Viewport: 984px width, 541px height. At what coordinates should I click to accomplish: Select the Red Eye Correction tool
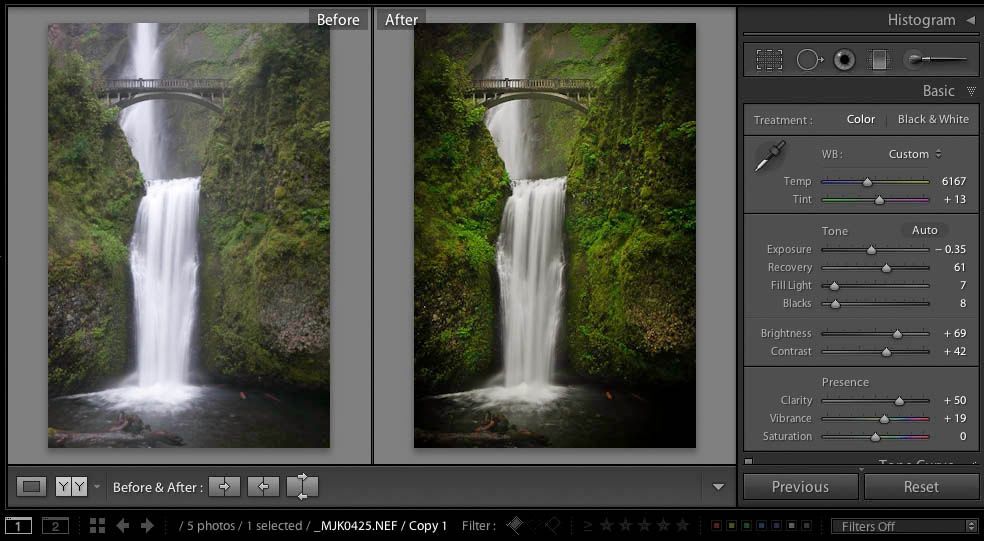(845, 60)
